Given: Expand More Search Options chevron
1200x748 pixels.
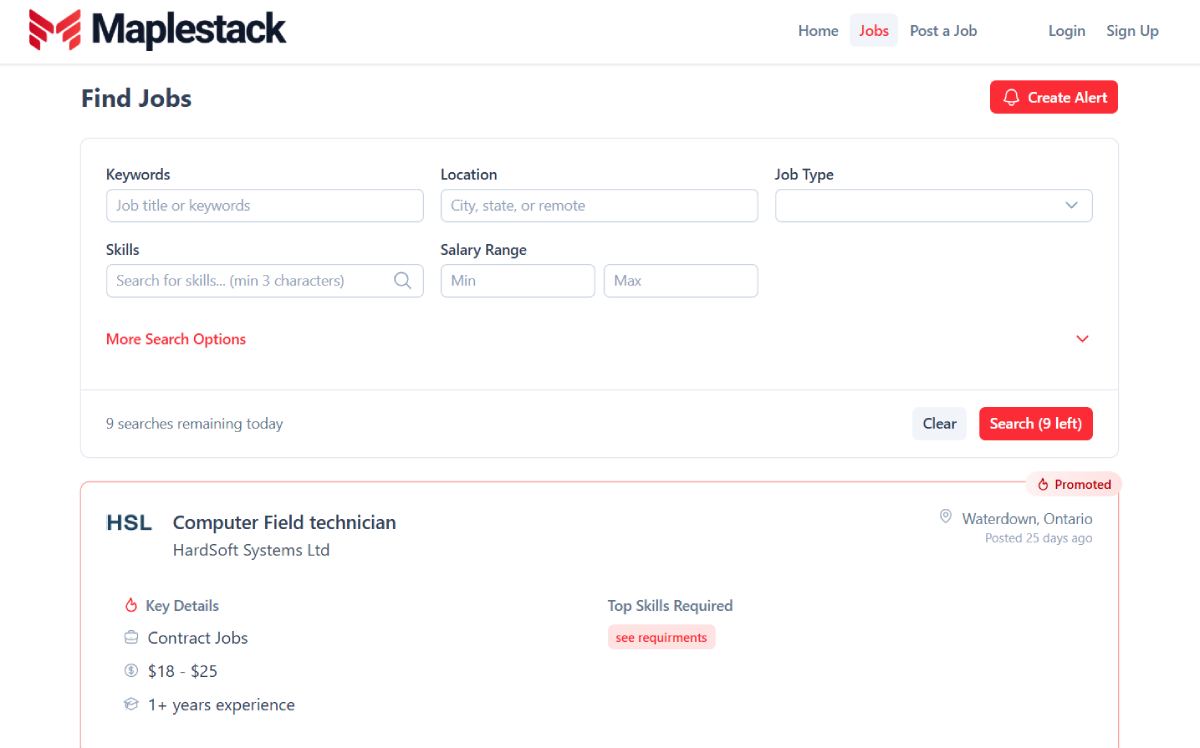Looking at the screenshot, I should 1082,339.
